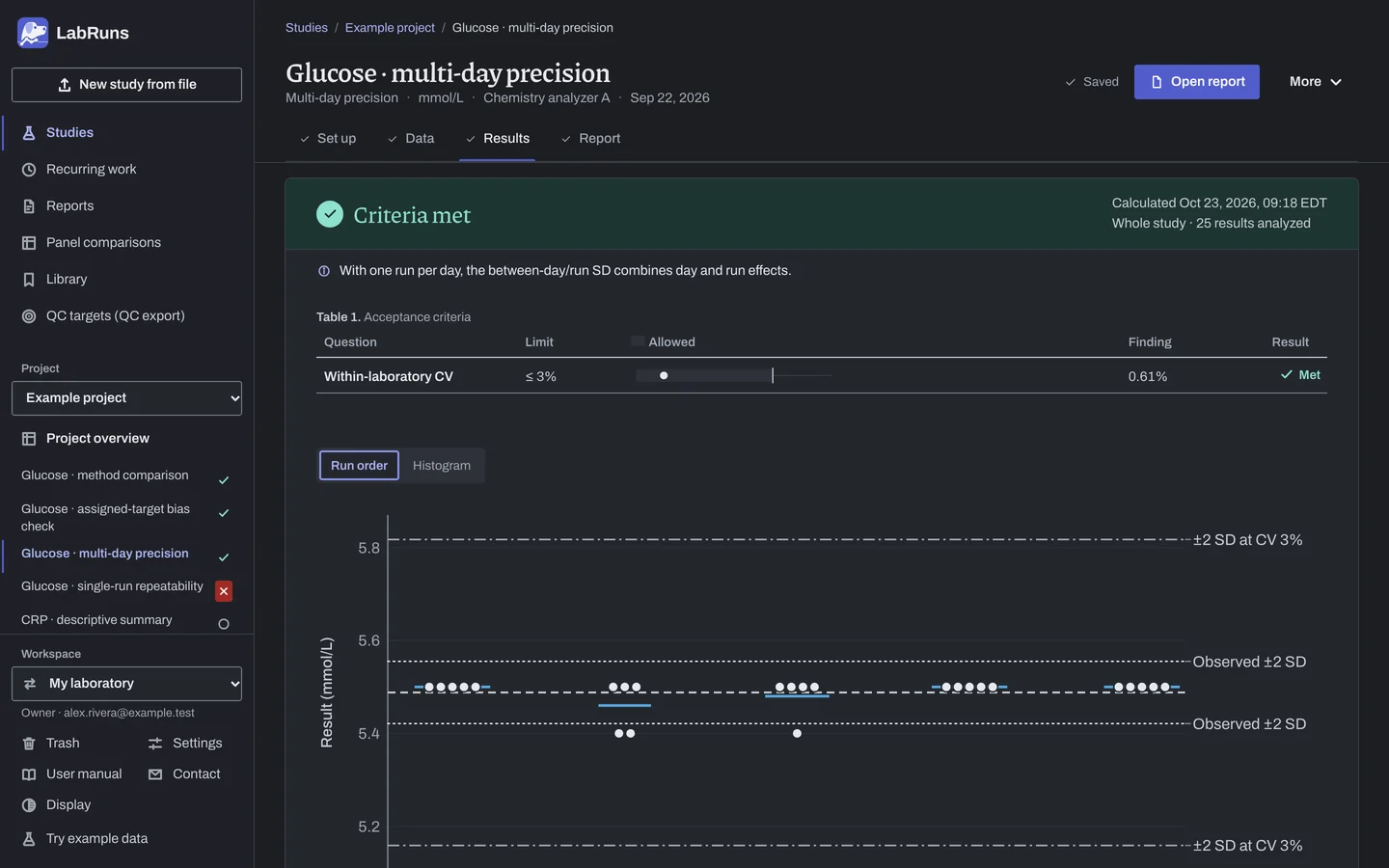Viewport: 1389px width, 868px height.
Task: Click the Open report button
Action: tap(1197, 82)
